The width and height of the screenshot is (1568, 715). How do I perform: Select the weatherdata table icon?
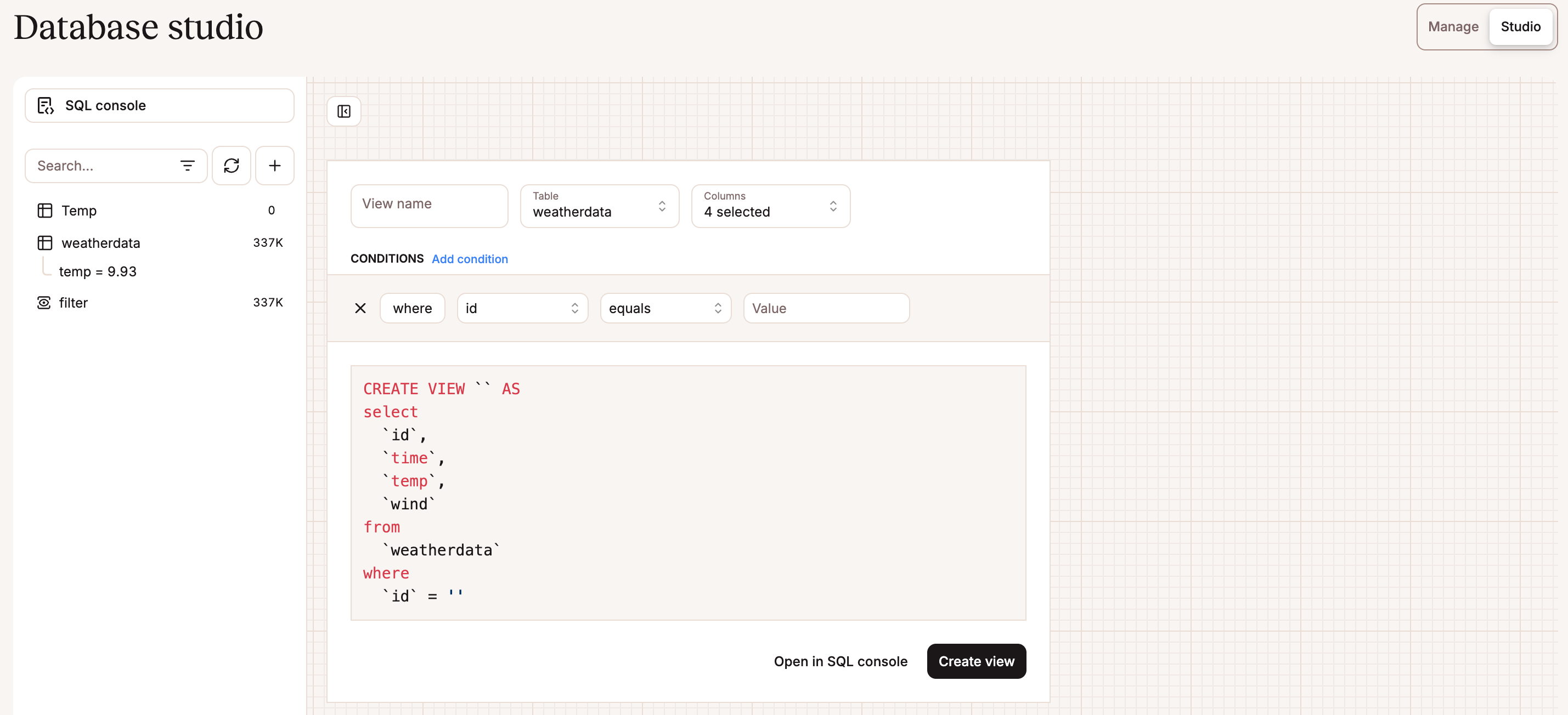click(x=44, y=242)
